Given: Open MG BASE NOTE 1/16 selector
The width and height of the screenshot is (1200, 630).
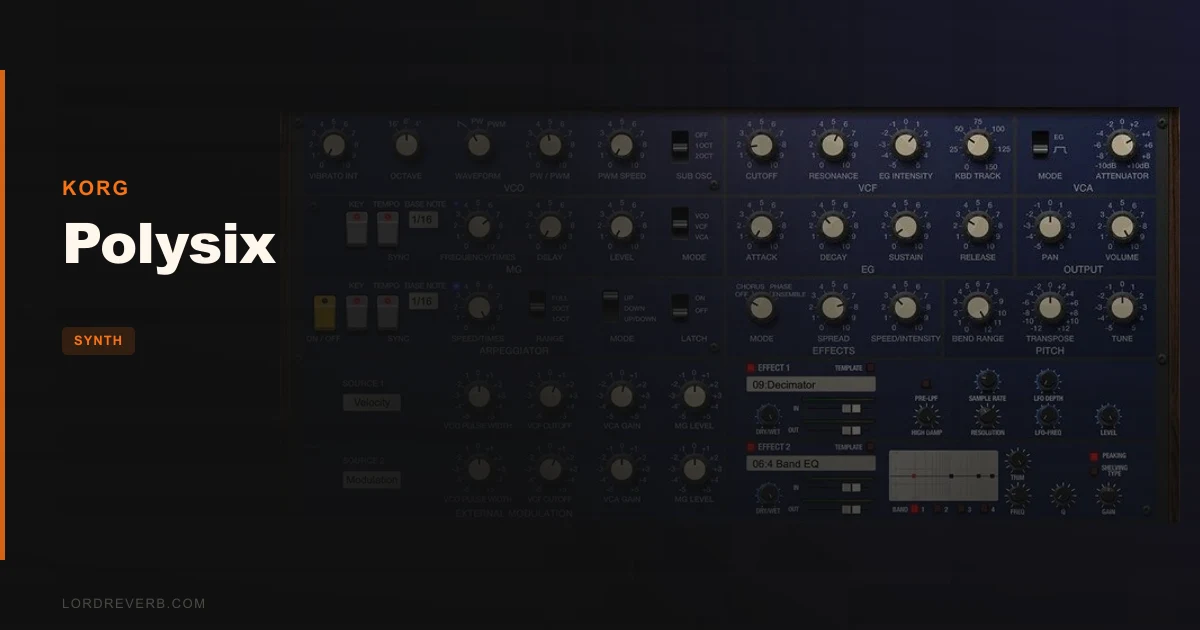Looking at the screenshot, I should point(423,219).
